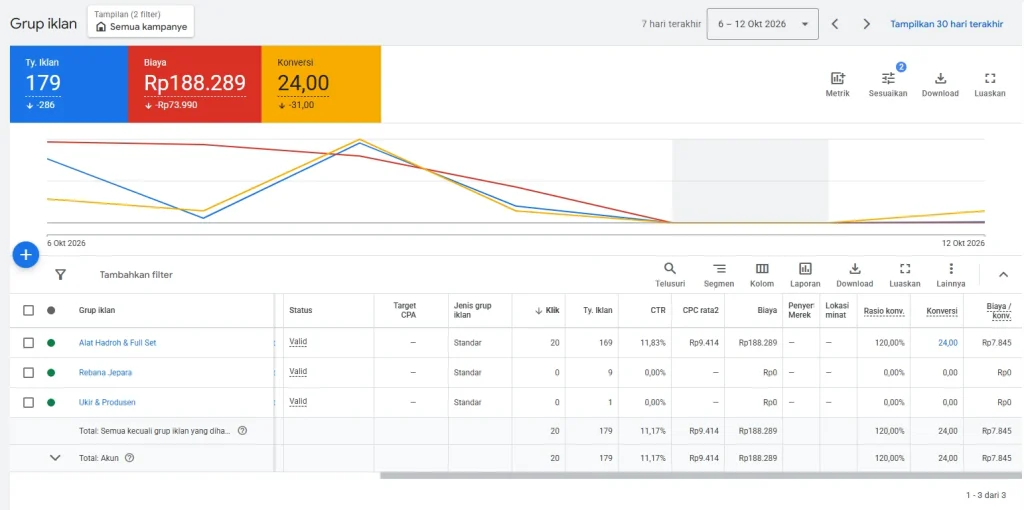Sort by CPC rata2 column header
1024x510 pixels.
[700, 310]
